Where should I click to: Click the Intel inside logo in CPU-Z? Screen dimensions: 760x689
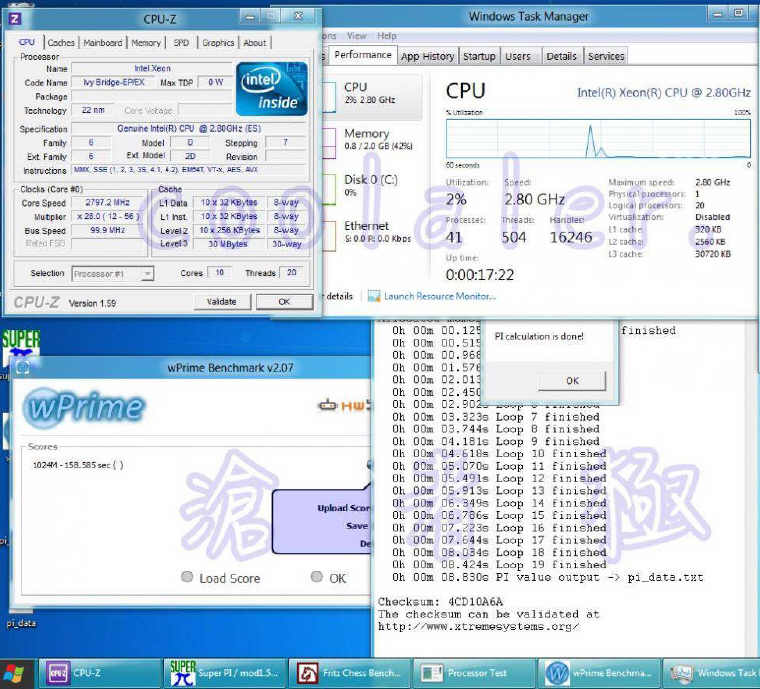pos(272,89)
